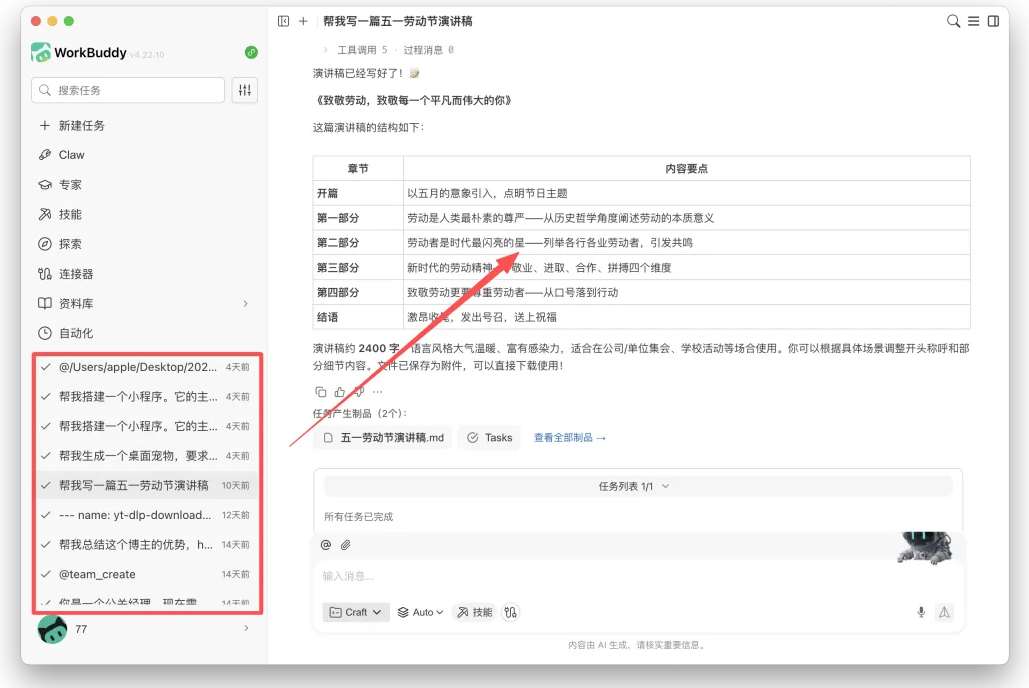Image resolution: width=1029 pixels, height=688 pixels.
Task: Open search with the magnifier icon
Action: pyautogui.click(x=954, y=21)
